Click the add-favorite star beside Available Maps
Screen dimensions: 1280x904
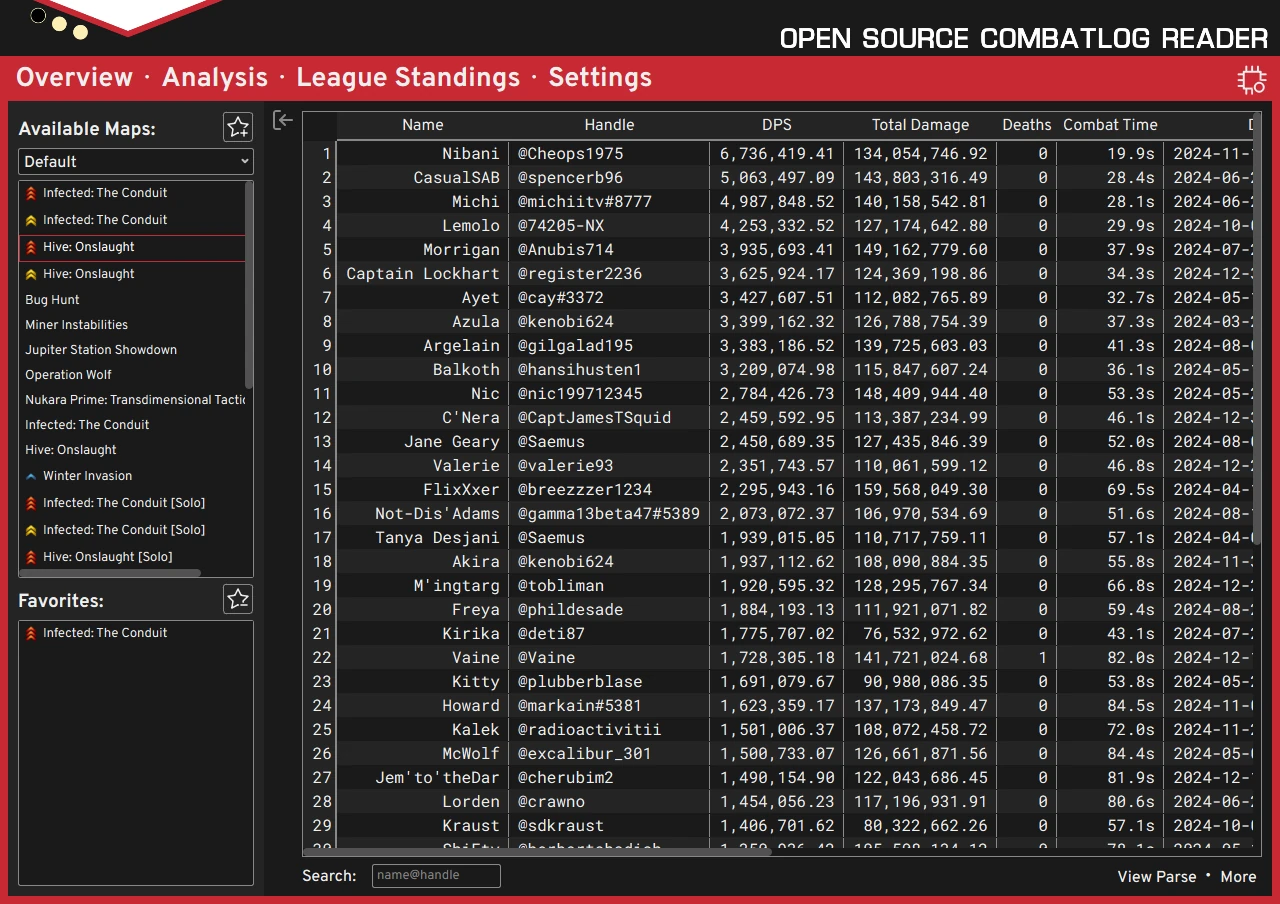237,126
